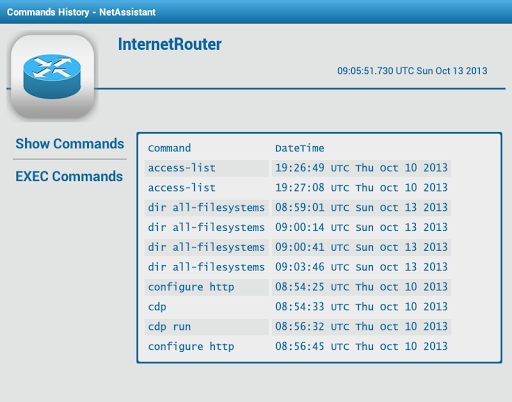Open the Show Commands menu

coord(70,144)
